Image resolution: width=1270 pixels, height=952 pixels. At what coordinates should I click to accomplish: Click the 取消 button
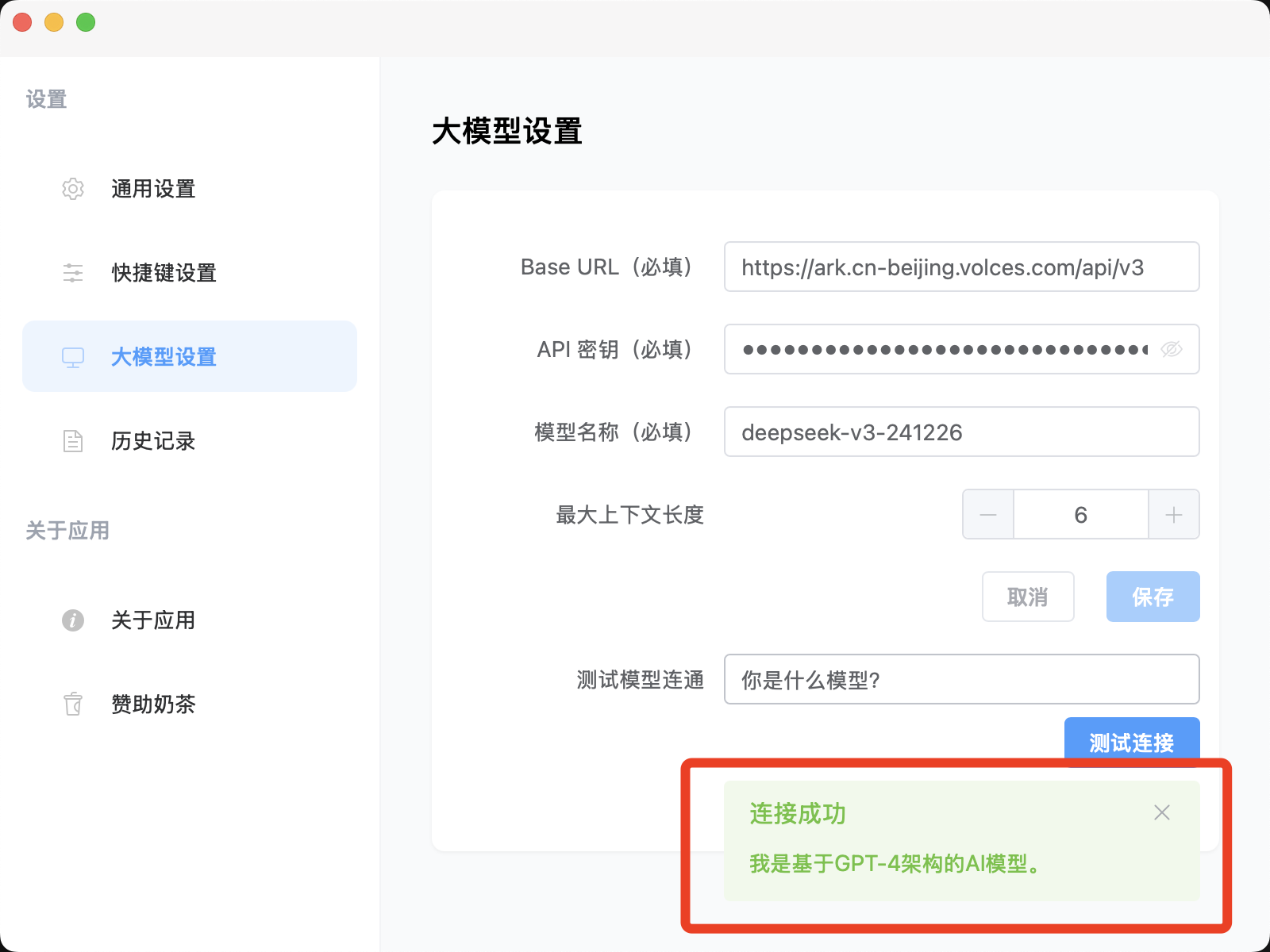coord(1028,597)
